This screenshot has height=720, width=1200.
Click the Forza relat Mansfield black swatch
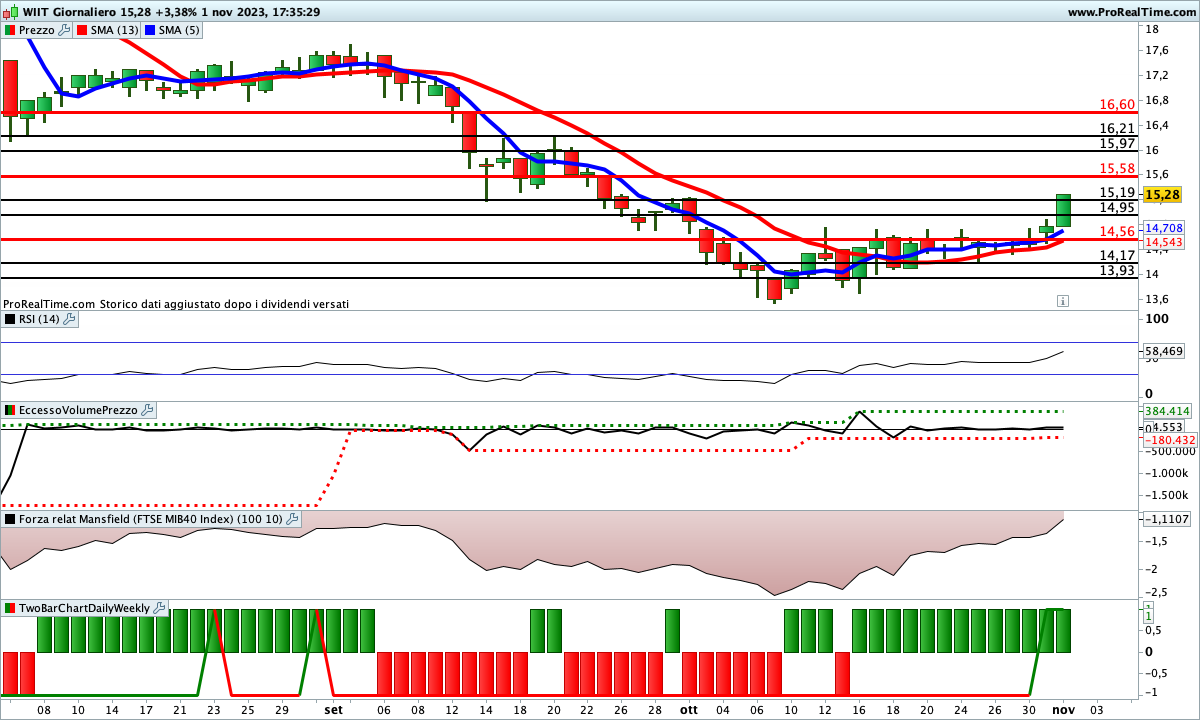point(10,519)
